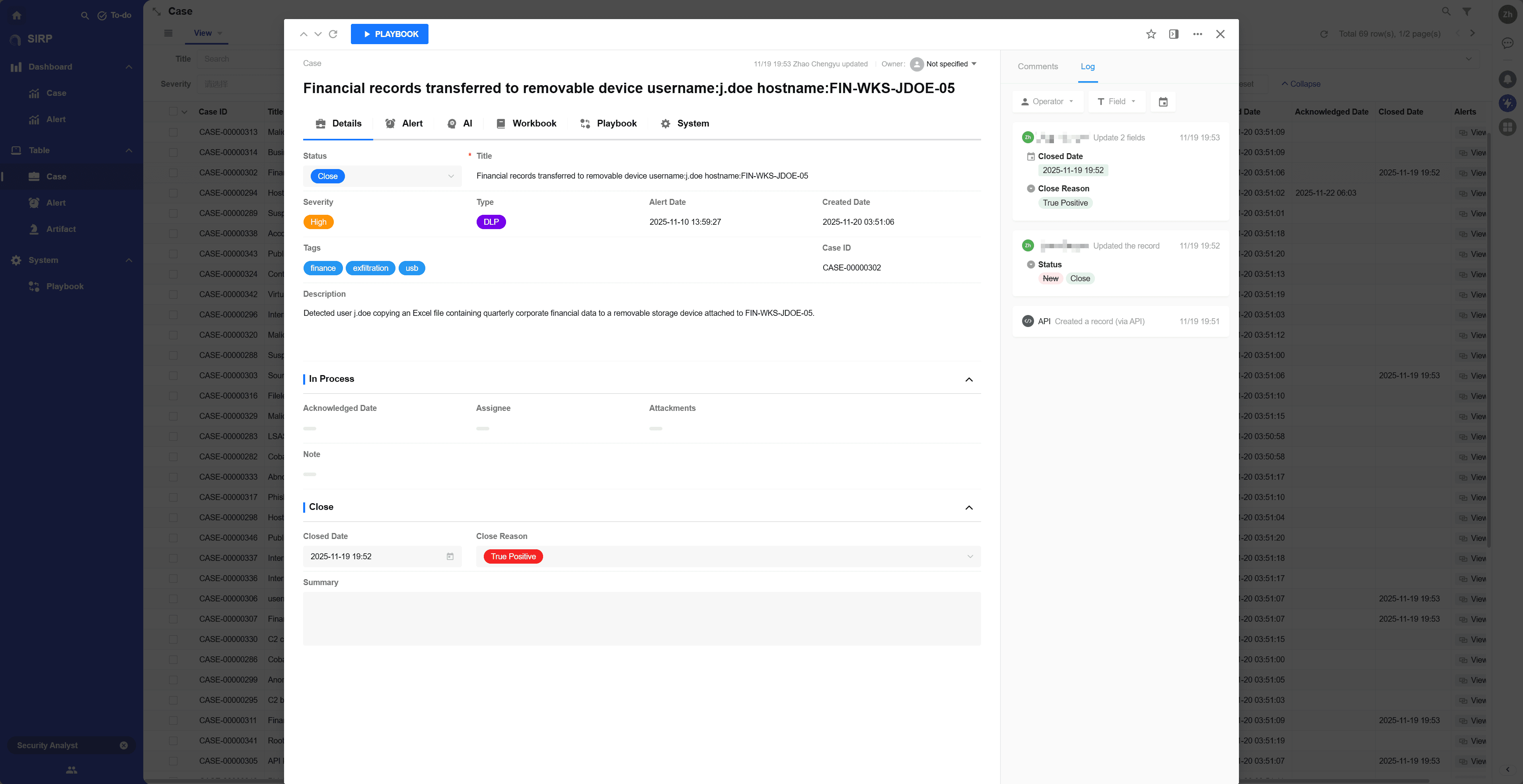This screenshot has height=784, width=1523.
Task: Star this case as favorite
Action: click(x=1151, y=34)
